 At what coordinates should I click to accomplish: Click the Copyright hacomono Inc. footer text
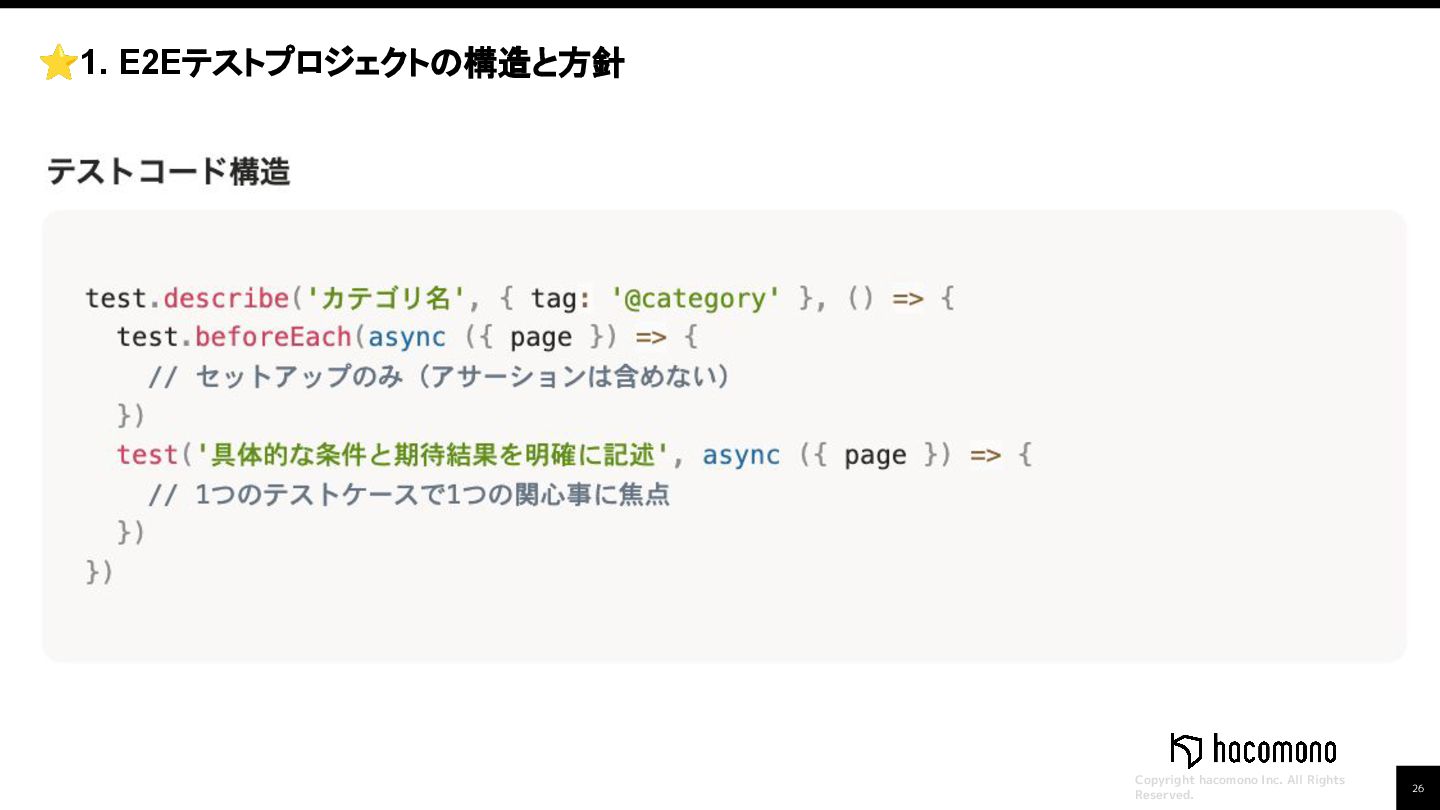tap(1239, 787)
